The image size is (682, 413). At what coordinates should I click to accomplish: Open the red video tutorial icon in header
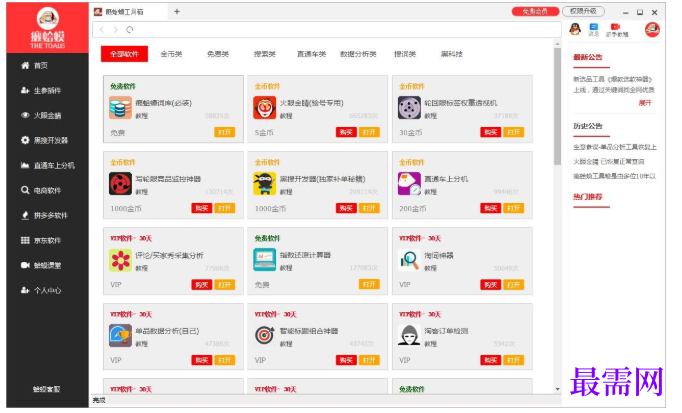(617, 30)
